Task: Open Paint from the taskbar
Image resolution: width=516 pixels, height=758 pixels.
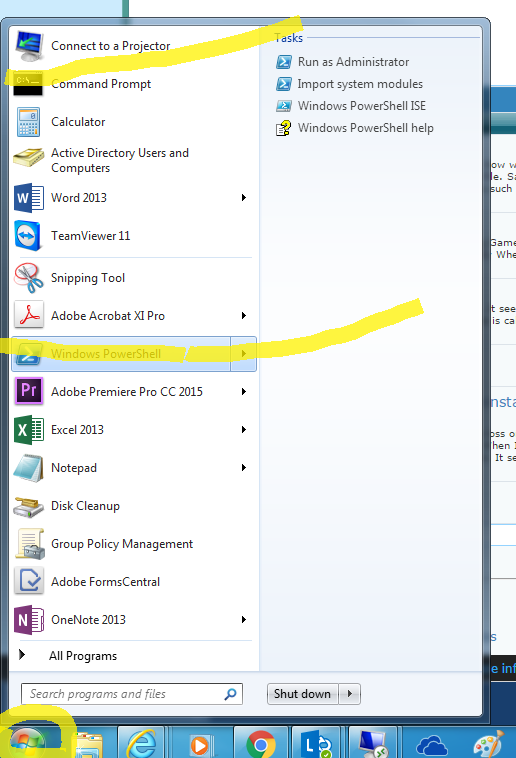Action: pos(488,744)
